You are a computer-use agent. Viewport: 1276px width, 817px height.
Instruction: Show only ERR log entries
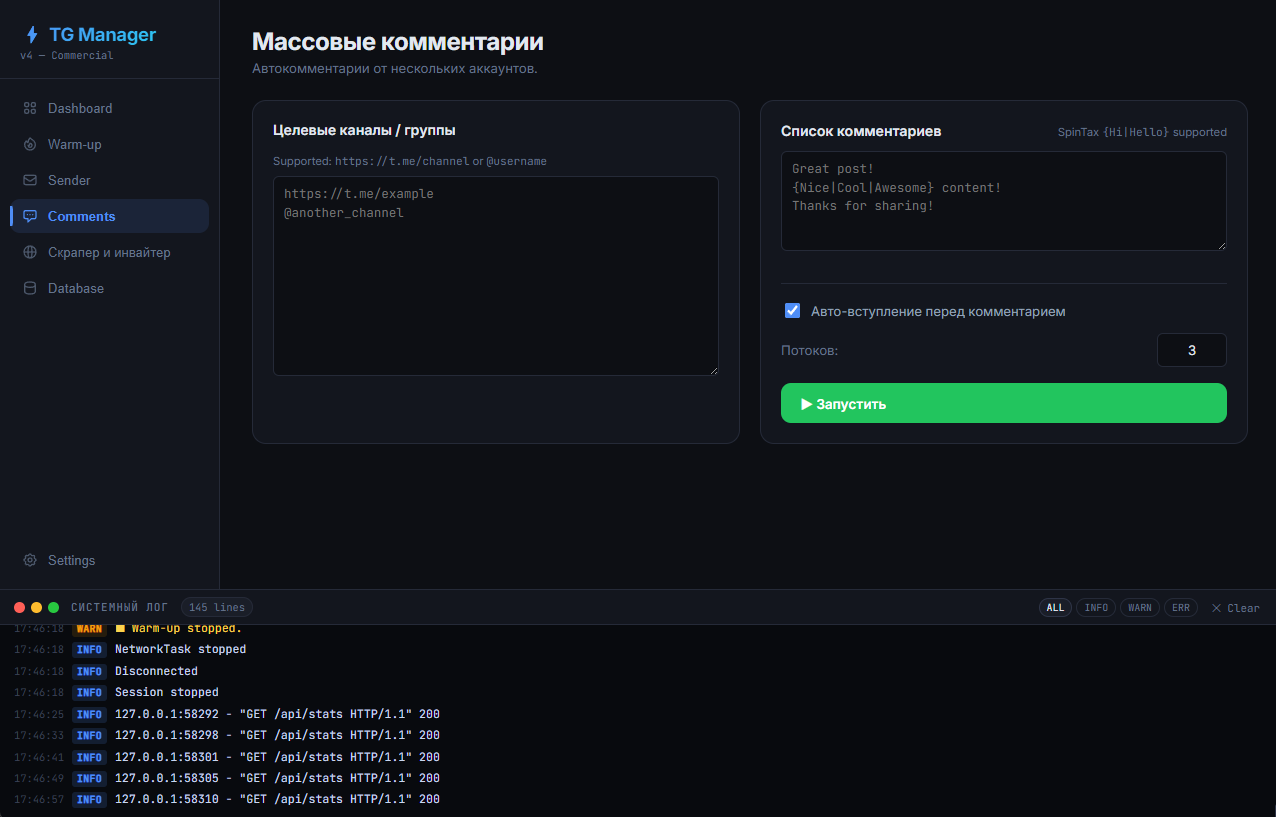1181,607
